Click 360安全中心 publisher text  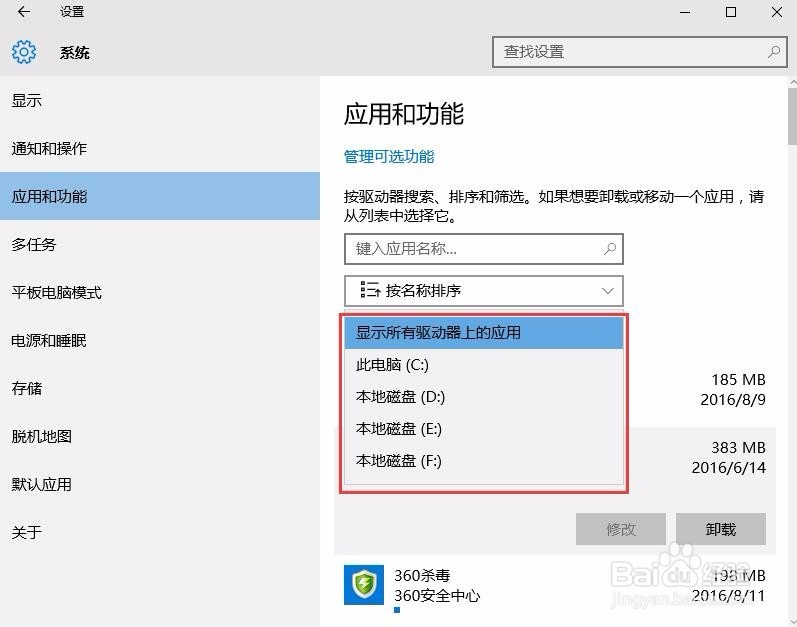tap(437, 595)
